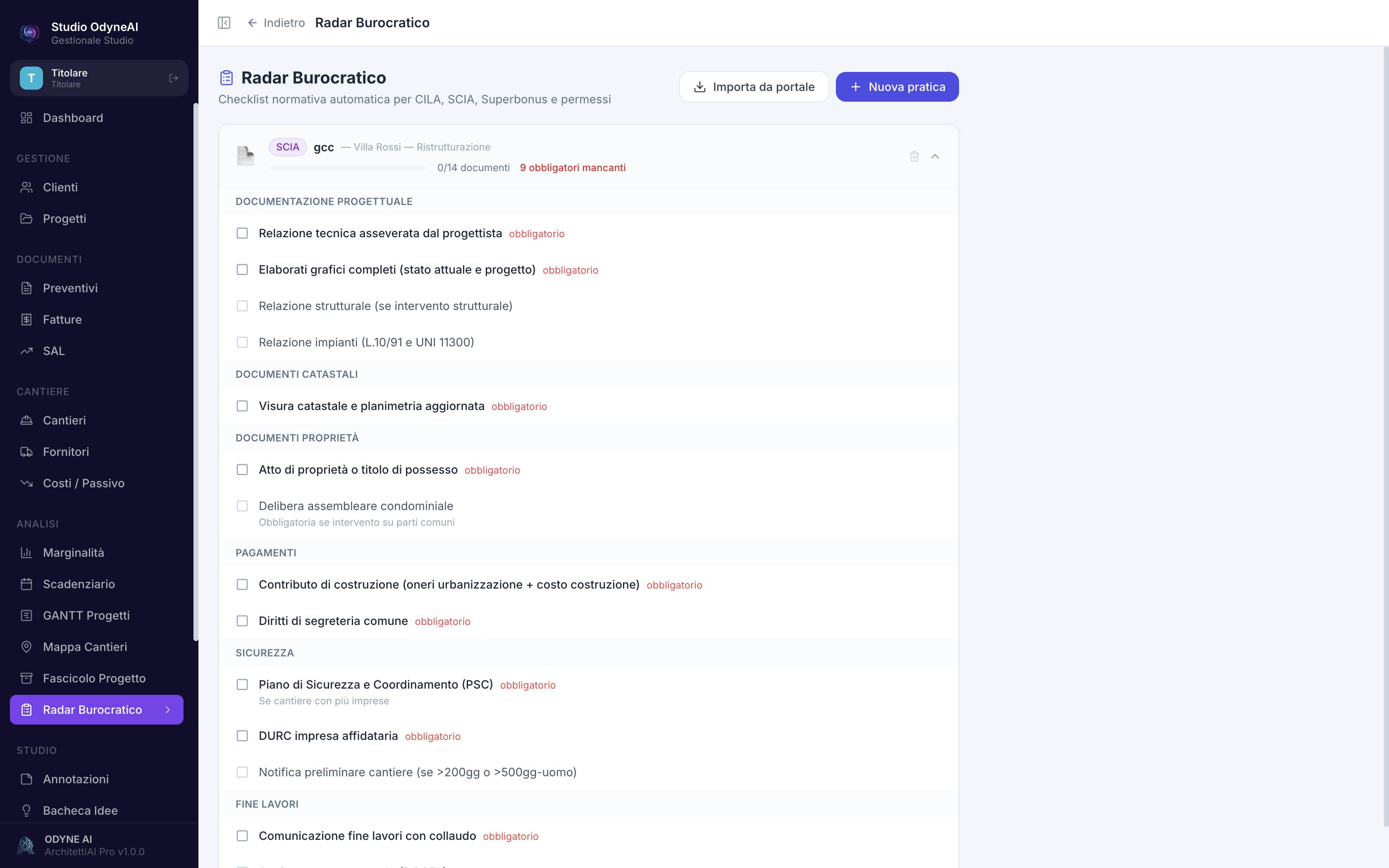Collapse the sidebar panel icon
Viewport: 1389px width, 868px height.
[x=224, y=22]
